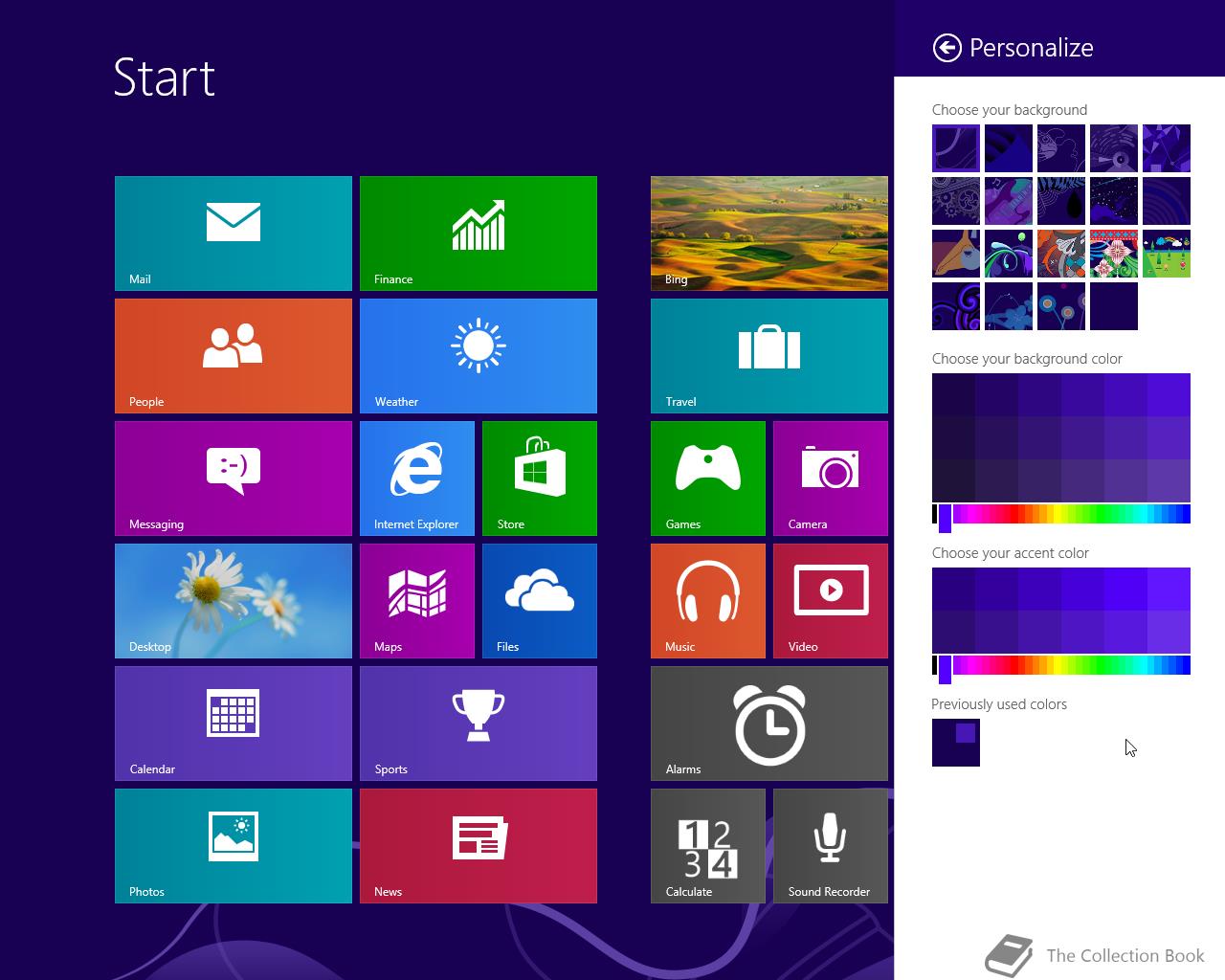Click the Personalize back arrow
Screen dimensions: 1225x980
[x=947, y=48]
